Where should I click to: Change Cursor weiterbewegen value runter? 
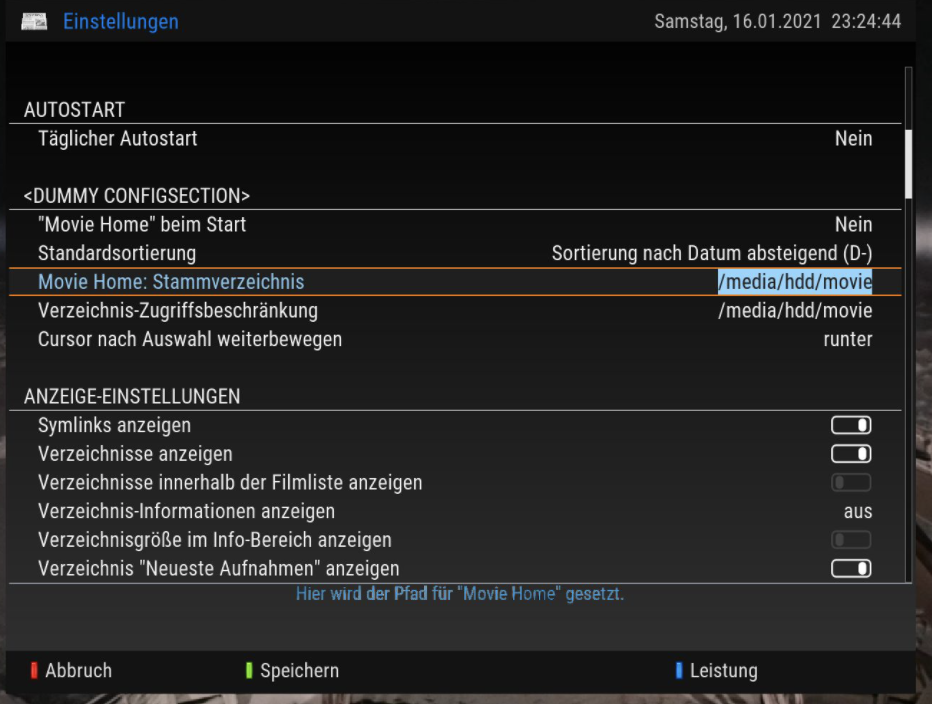(848, 339)
